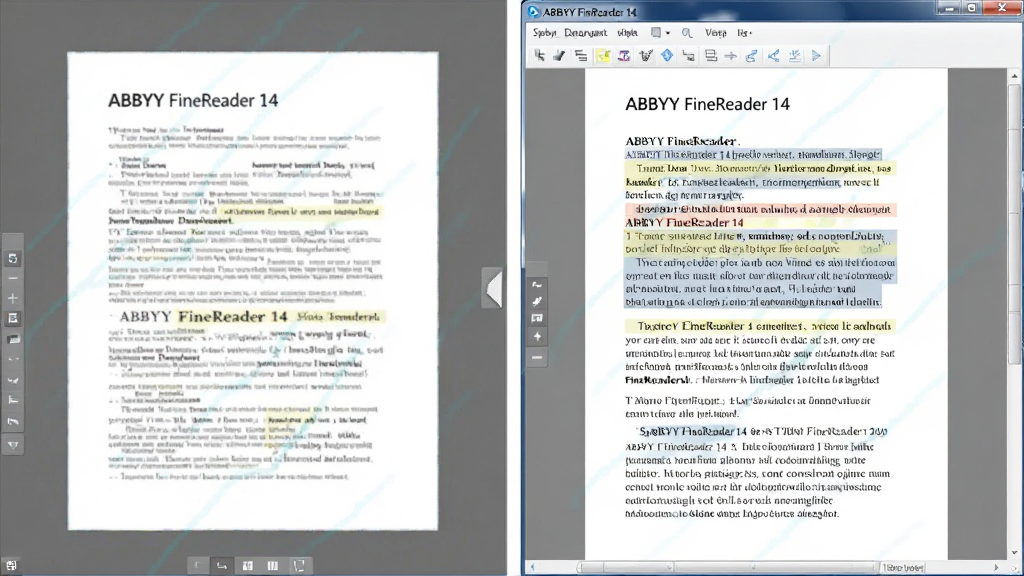Click the status label right of the horizontal scrollbar

click(x=904, y=568)
